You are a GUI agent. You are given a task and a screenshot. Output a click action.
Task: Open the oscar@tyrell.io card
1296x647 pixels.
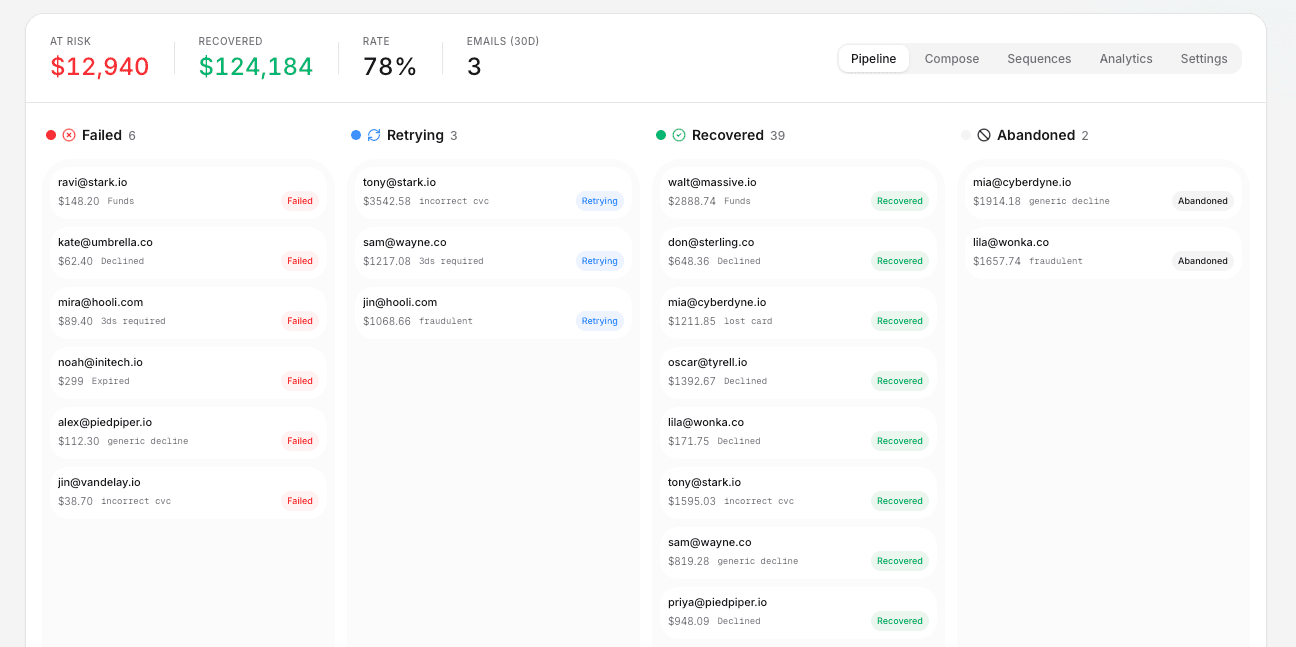798,372
